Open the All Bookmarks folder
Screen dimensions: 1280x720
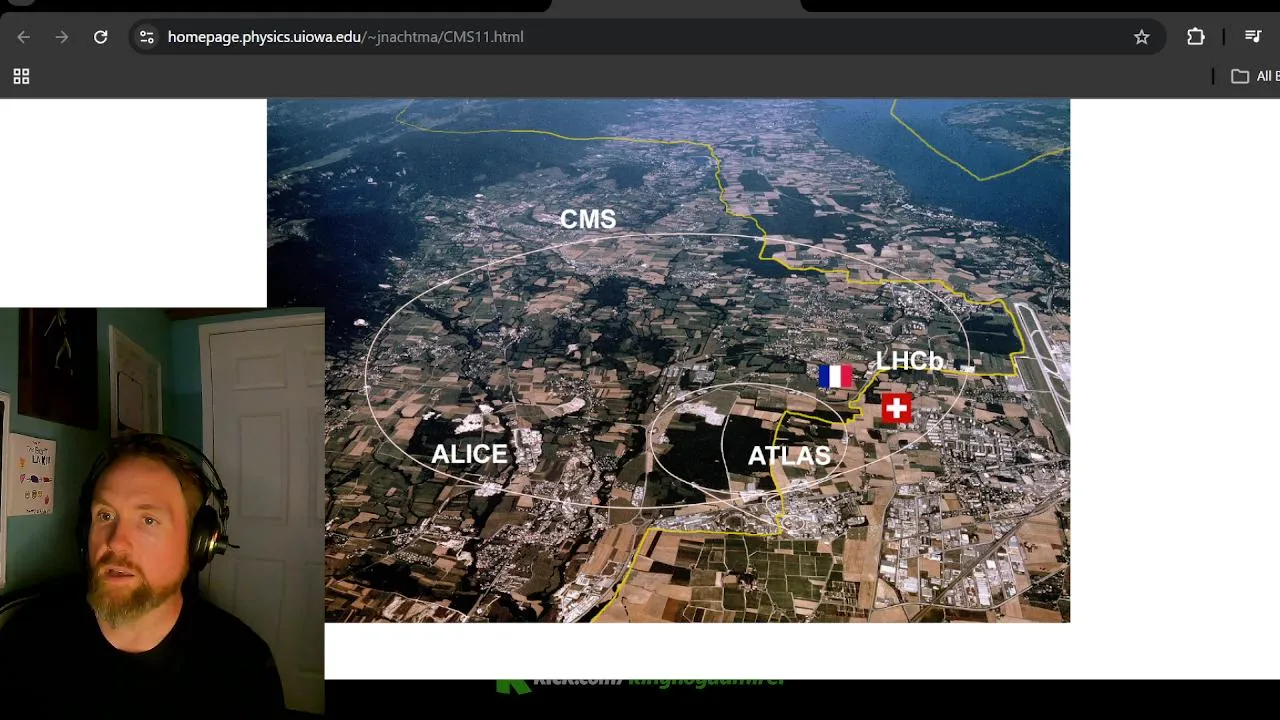(1255, 76)
